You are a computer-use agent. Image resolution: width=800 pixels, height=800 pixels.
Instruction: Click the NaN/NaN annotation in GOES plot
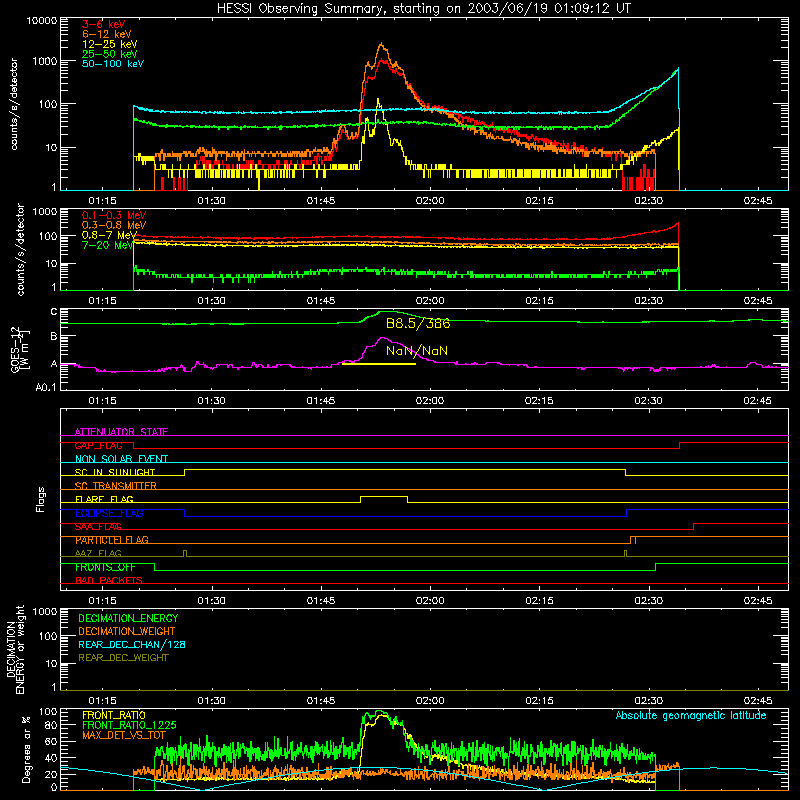click(x=417, y=351)
